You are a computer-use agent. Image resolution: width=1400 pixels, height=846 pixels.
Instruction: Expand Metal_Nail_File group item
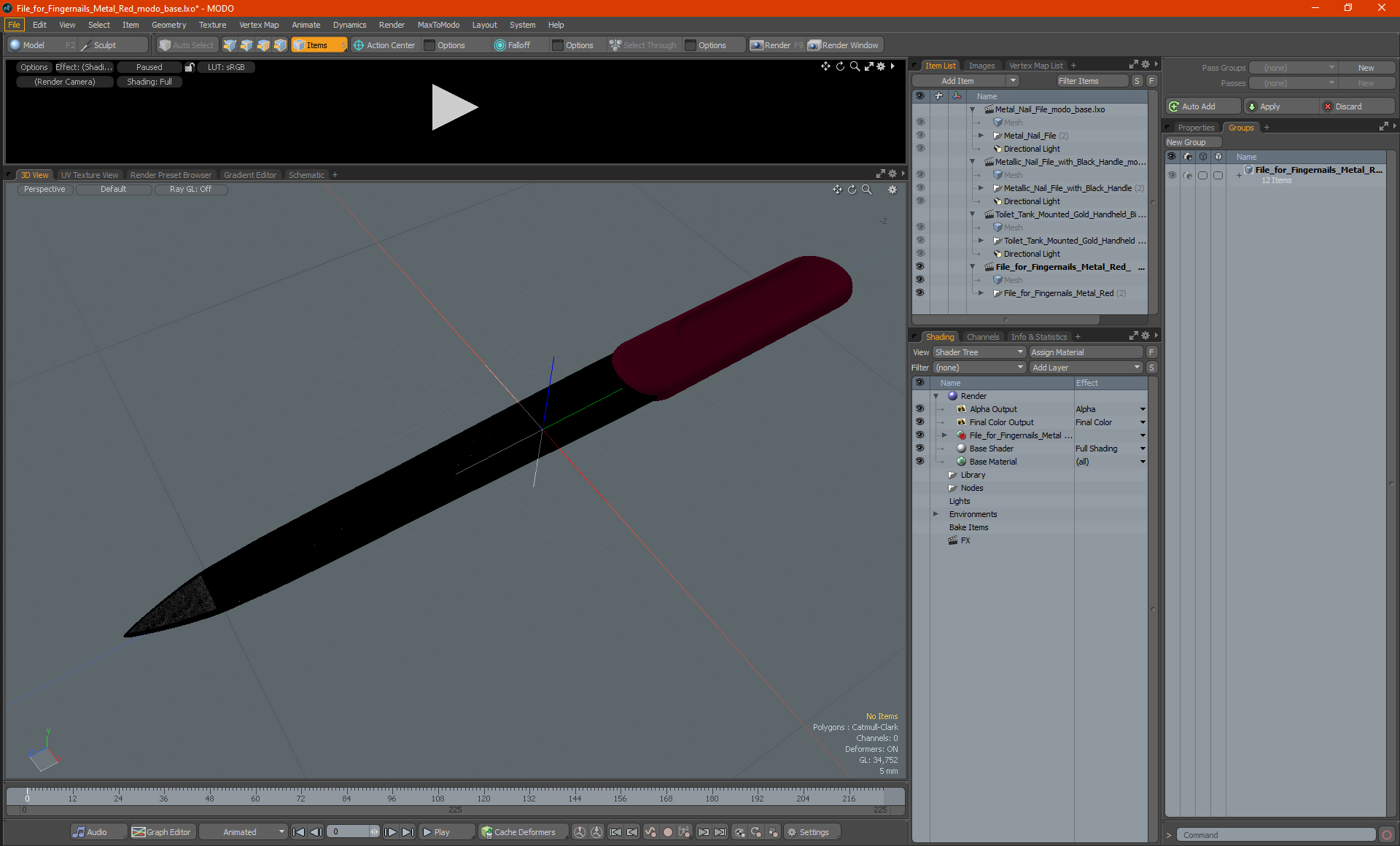click(981, 136)
